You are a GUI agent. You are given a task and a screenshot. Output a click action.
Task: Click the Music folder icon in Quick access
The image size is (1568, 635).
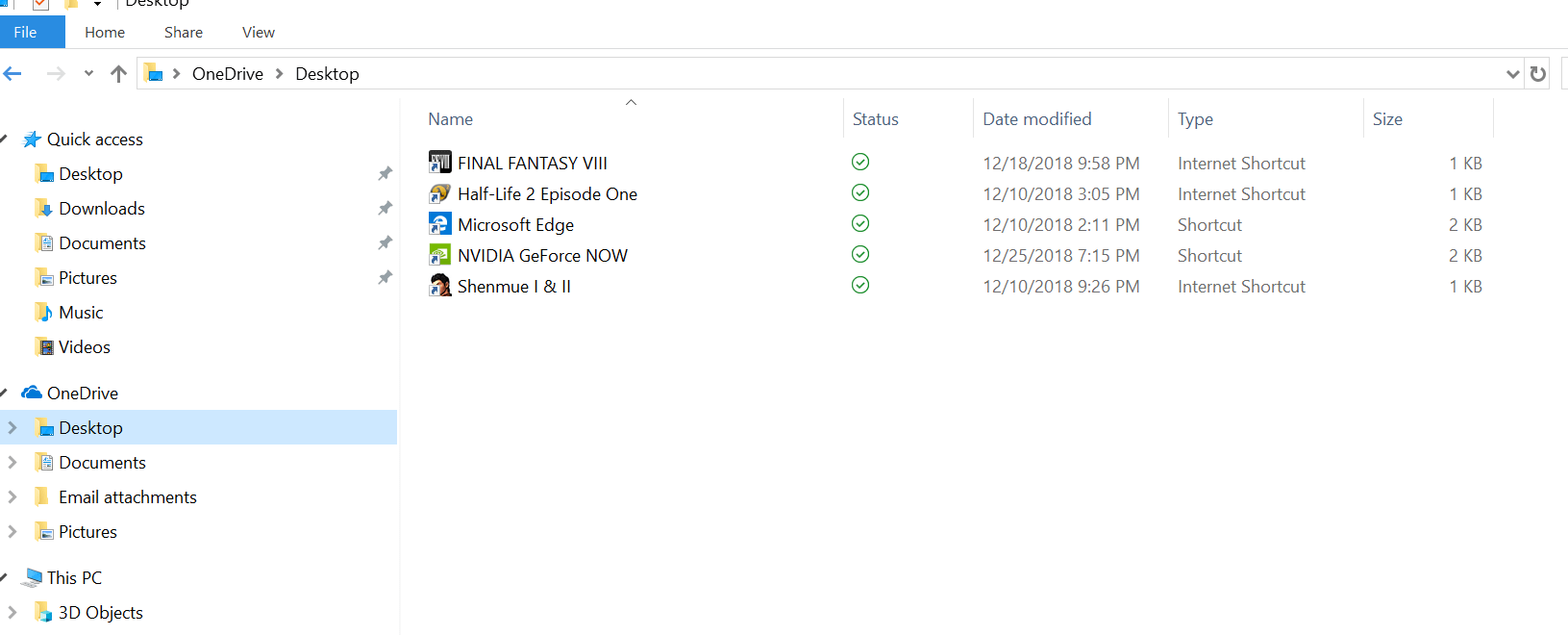44,312
